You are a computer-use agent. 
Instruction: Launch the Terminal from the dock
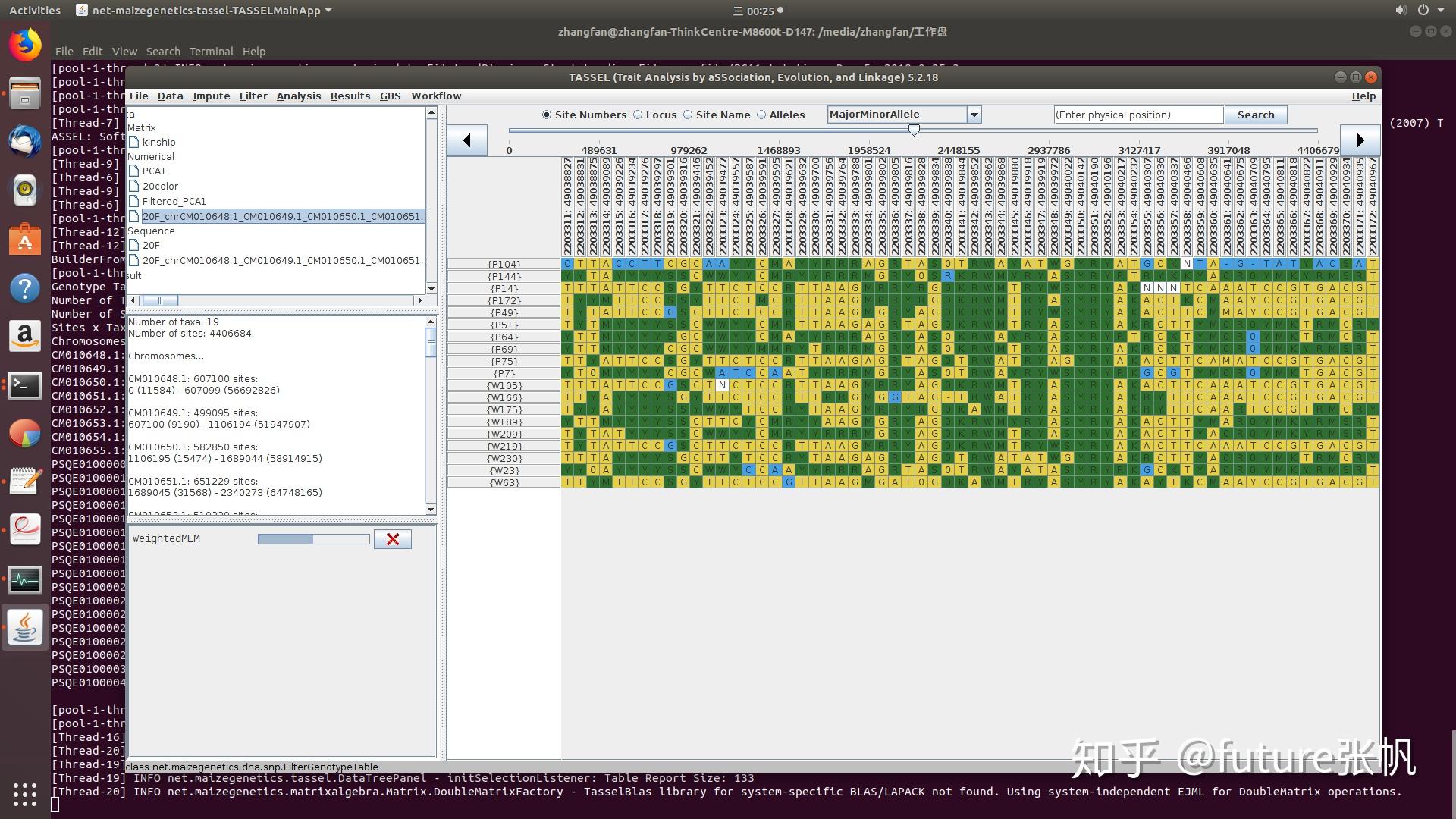click(25, 386)
